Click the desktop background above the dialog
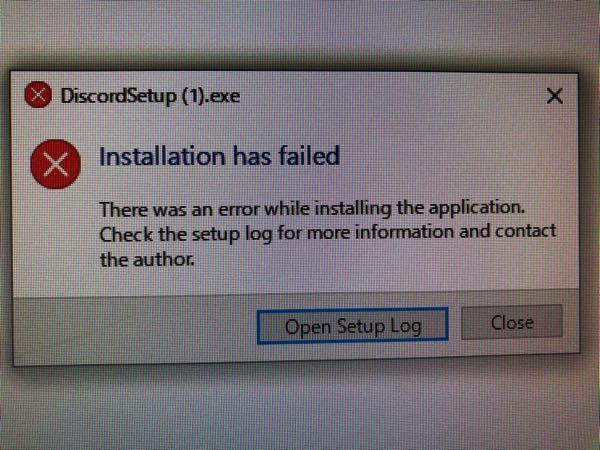 point(300,33)
